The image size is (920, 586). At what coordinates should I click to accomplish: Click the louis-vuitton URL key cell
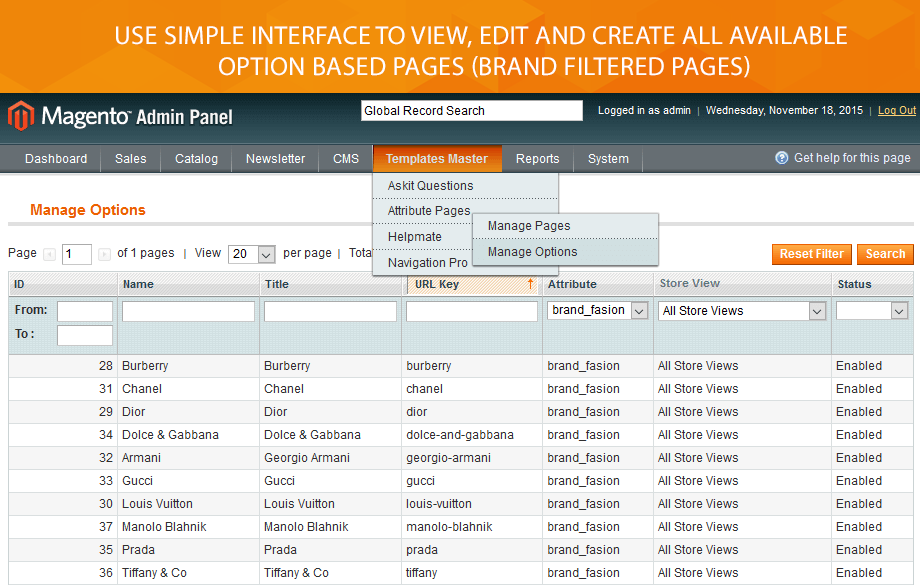pyautogui.click(x=472, y=504)
